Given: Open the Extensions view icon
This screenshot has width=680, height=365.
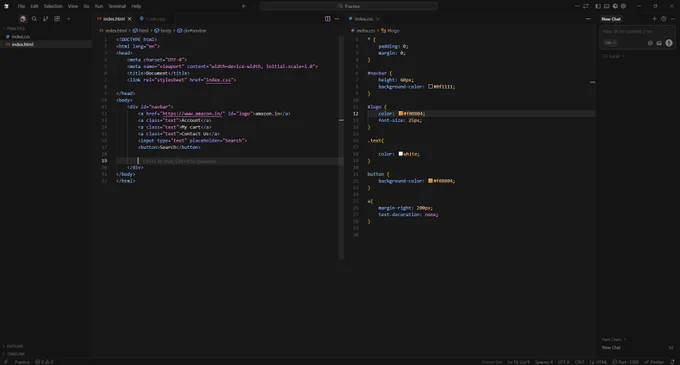Looking at the screenshot, I should pos(57,19).
